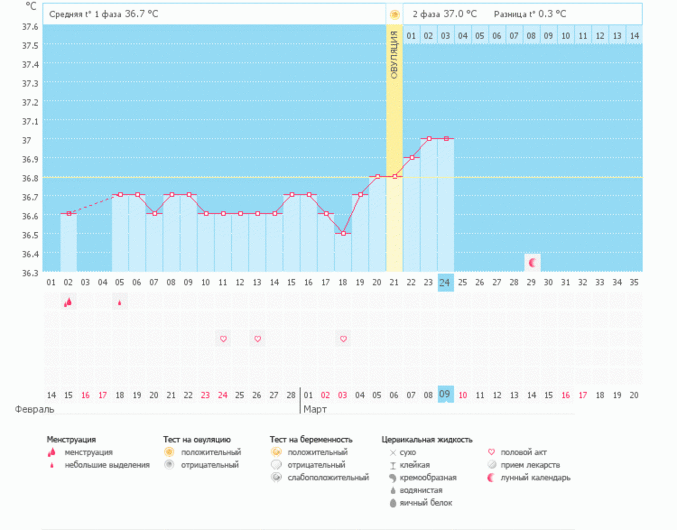Click the lowest temperature point on day 18
The width and height of the screenshot is (677, 530).
343,233
